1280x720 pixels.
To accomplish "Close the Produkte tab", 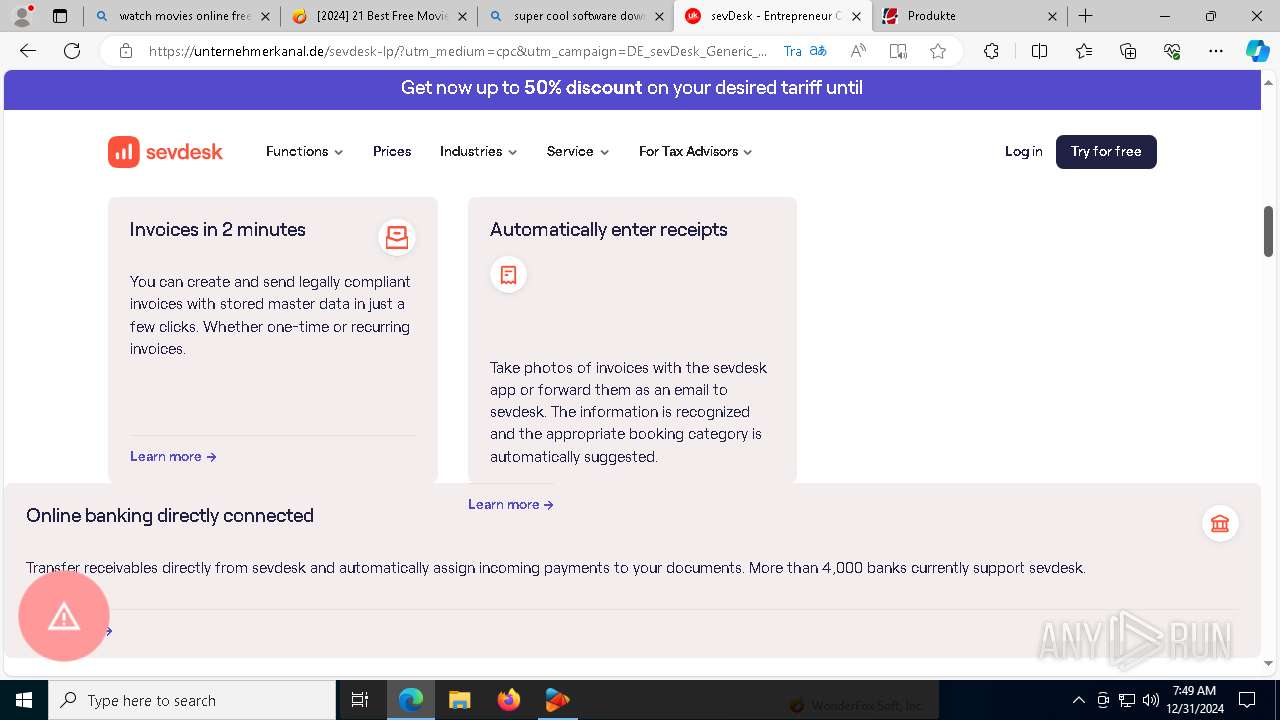I will coord(1053,16).
